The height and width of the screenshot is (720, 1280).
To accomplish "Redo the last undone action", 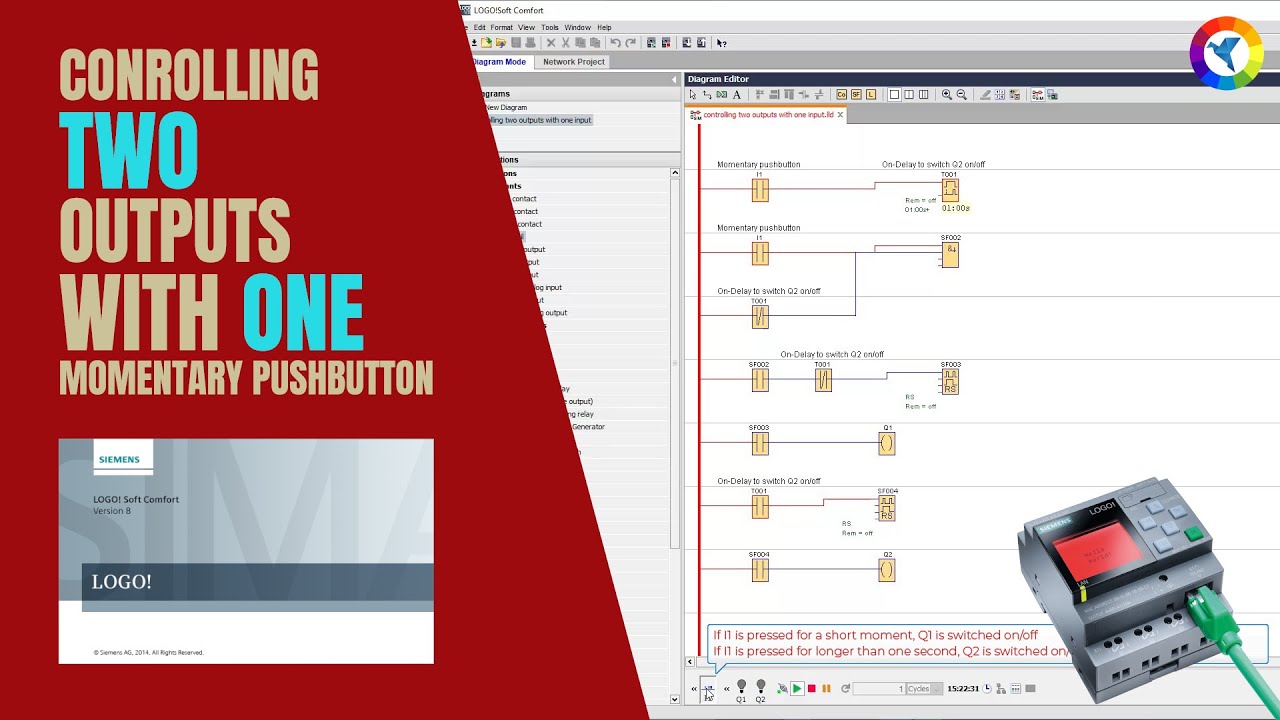I will point(631,43).
